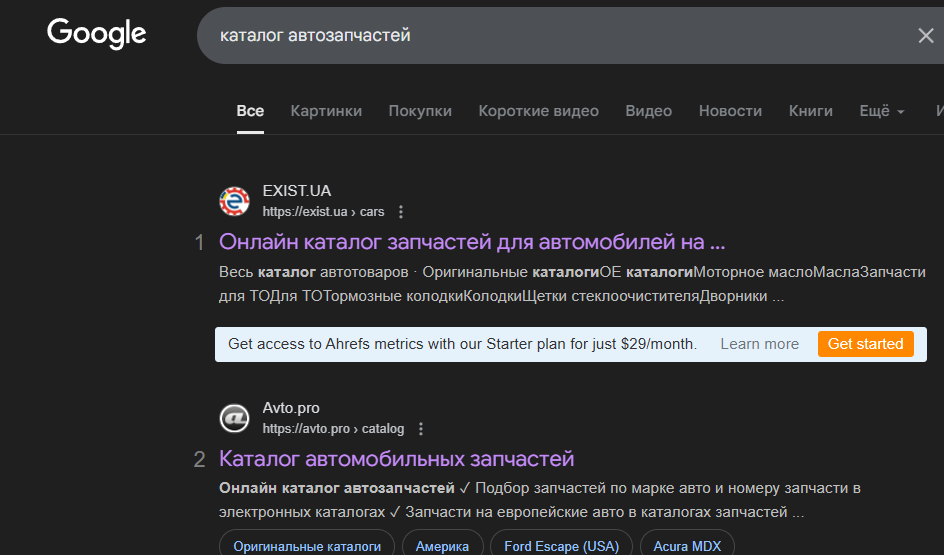Viewport: 944px width, 555px height.
Task: Click the https://avto.pro › catalog URL
Action: click(333, 429)
